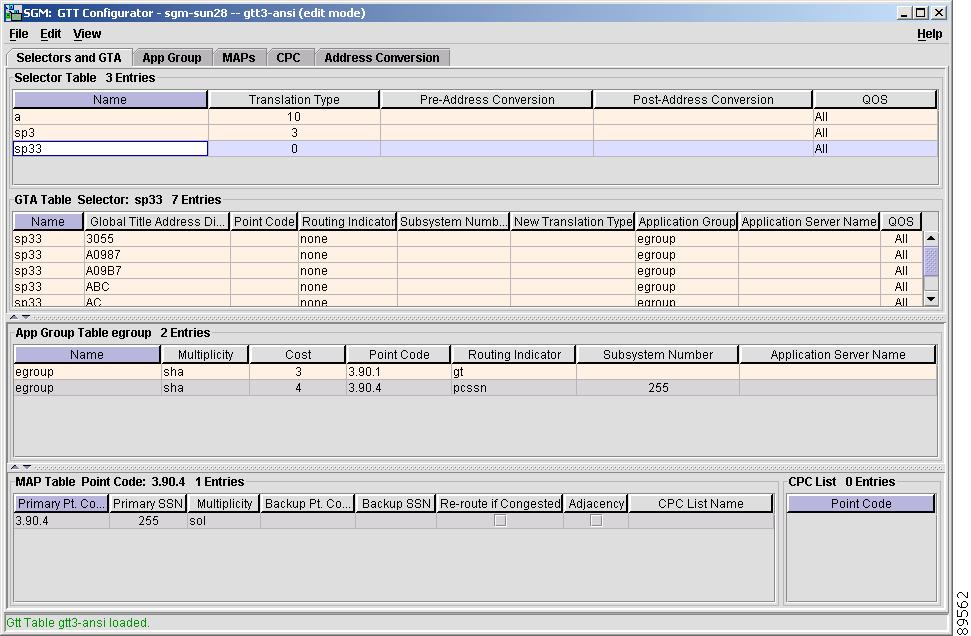Select the CPC tab
Image resolution: width=971 pixels, height=636 pixels.
coord(288,58)
